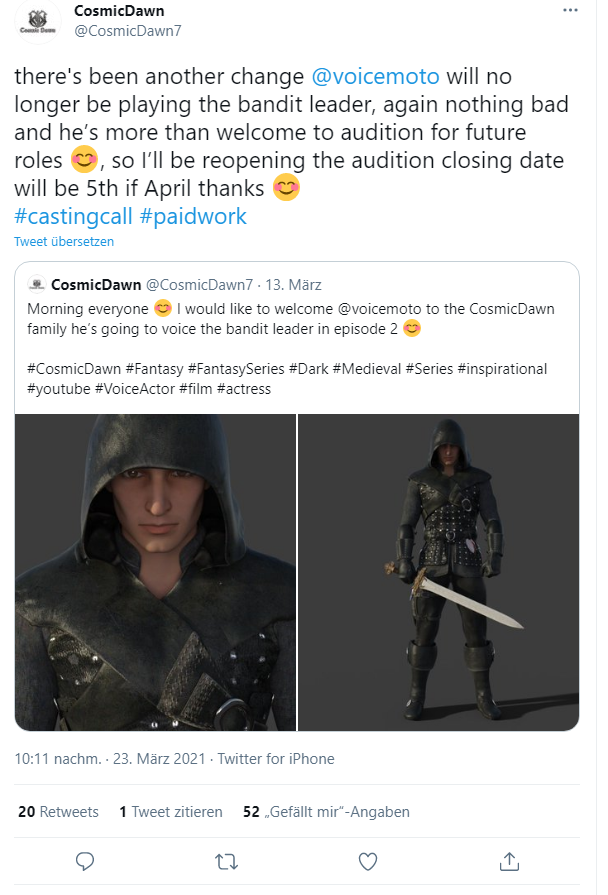Image resolution: width=608 pixels, height=895 pixels.
Task: Click Tweet übersetzen to translate
Action: 64,241
